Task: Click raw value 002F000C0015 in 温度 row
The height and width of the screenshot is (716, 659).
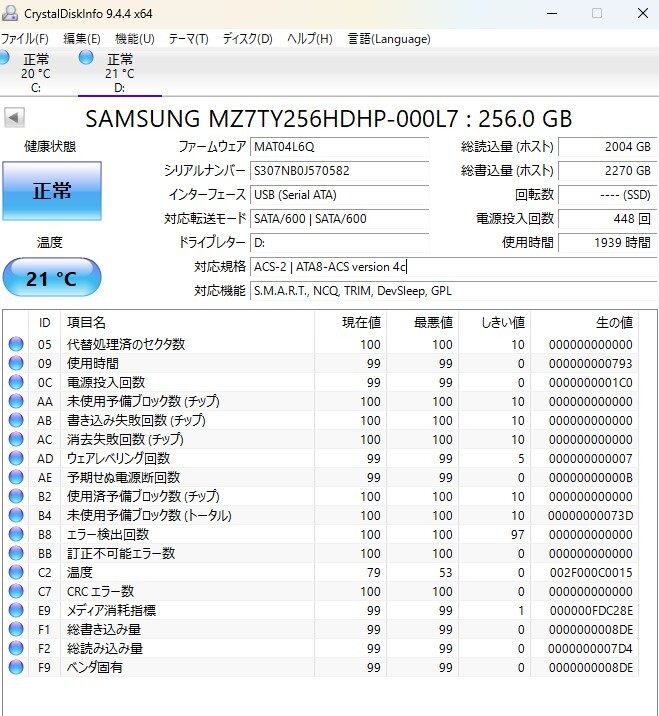Action: 591,573
